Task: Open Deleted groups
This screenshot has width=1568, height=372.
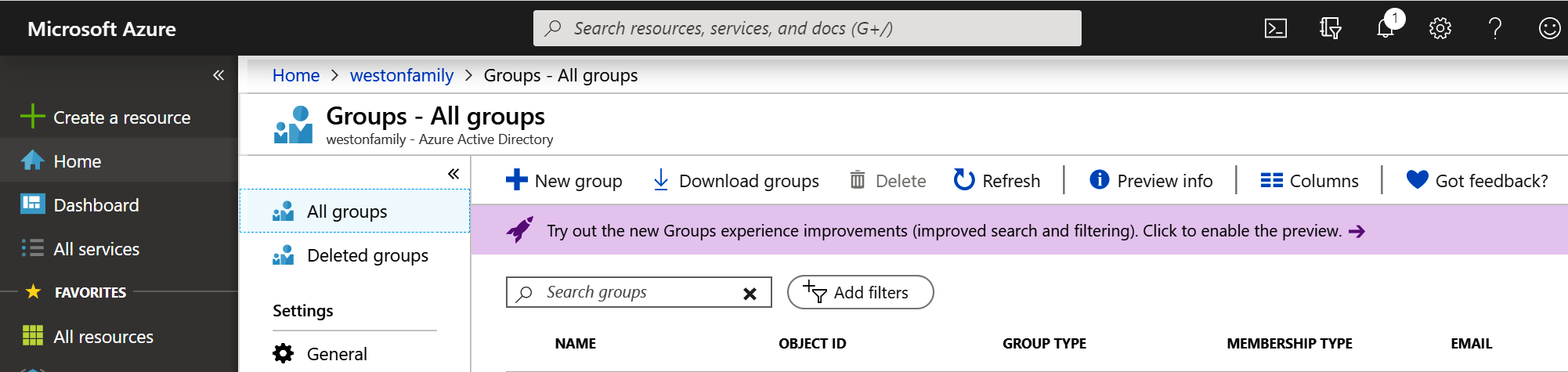Action: [355, 255]
